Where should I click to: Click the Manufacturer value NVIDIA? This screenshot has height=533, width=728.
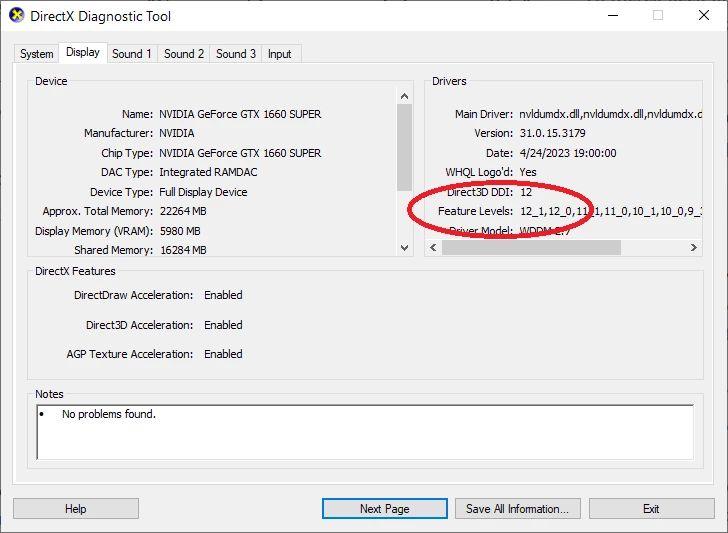(177, 133)
